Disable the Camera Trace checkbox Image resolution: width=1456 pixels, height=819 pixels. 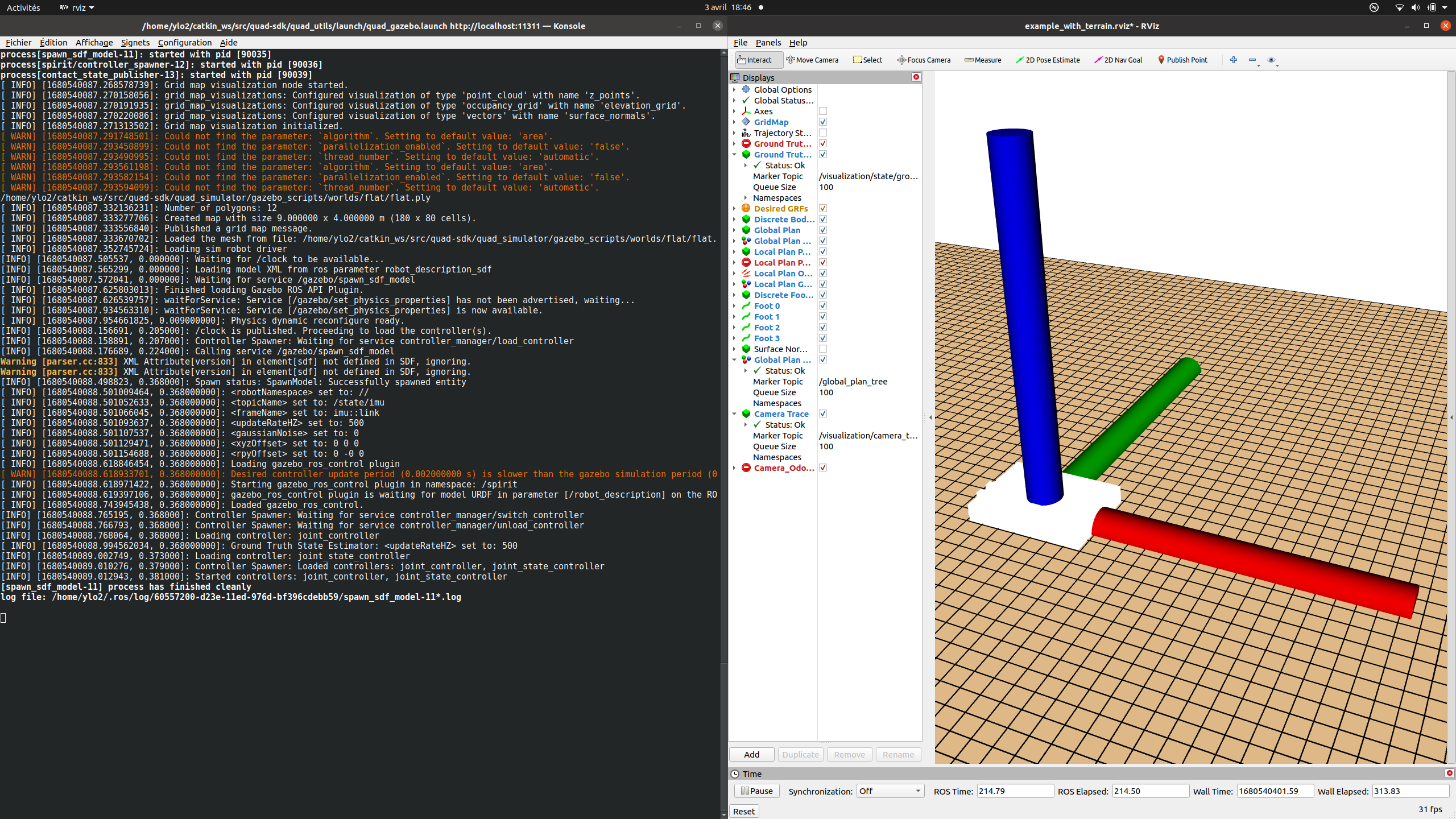(822, 414)
